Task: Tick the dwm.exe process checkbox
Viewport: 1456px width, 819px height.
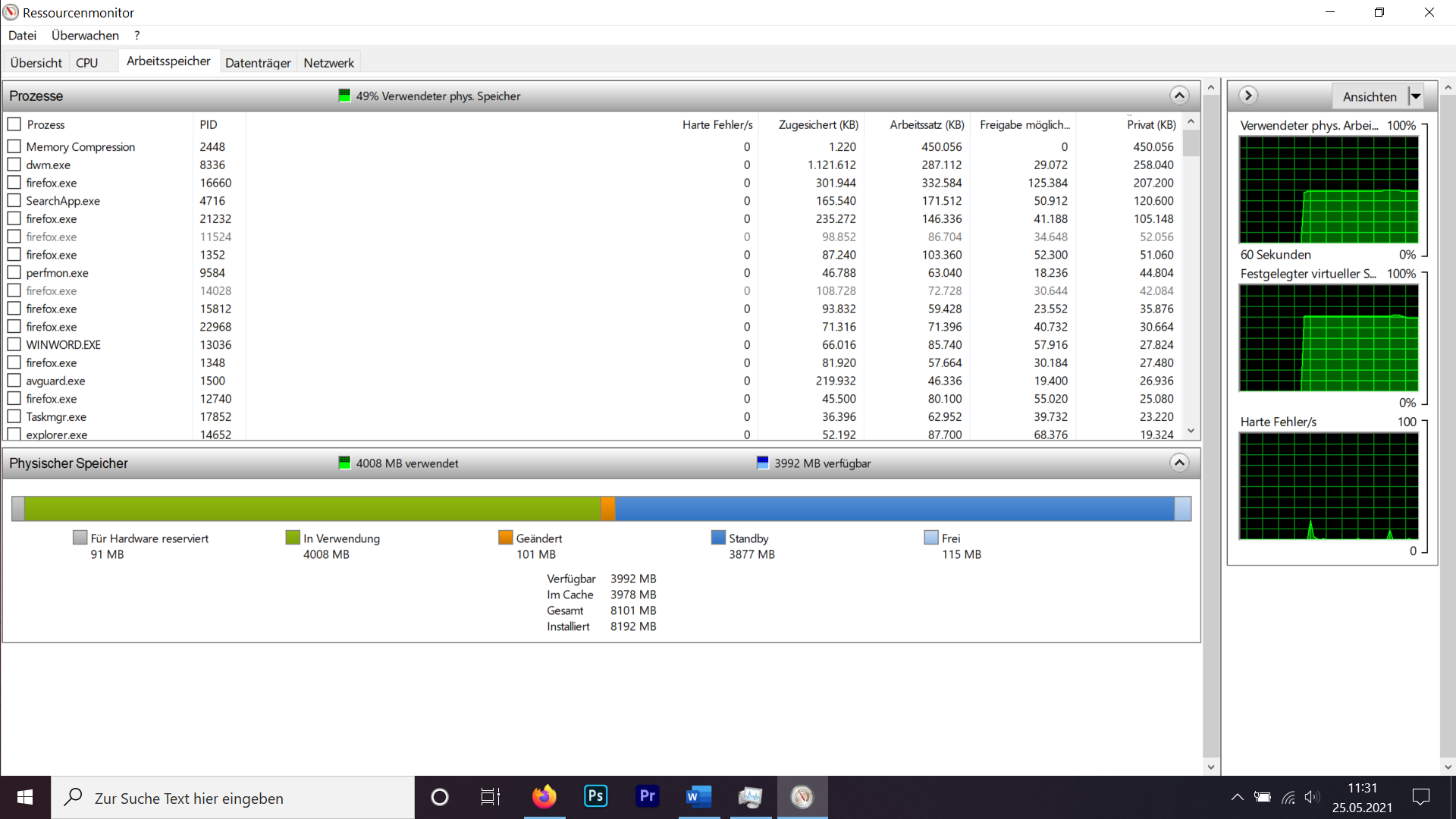Action: (14, 165)
